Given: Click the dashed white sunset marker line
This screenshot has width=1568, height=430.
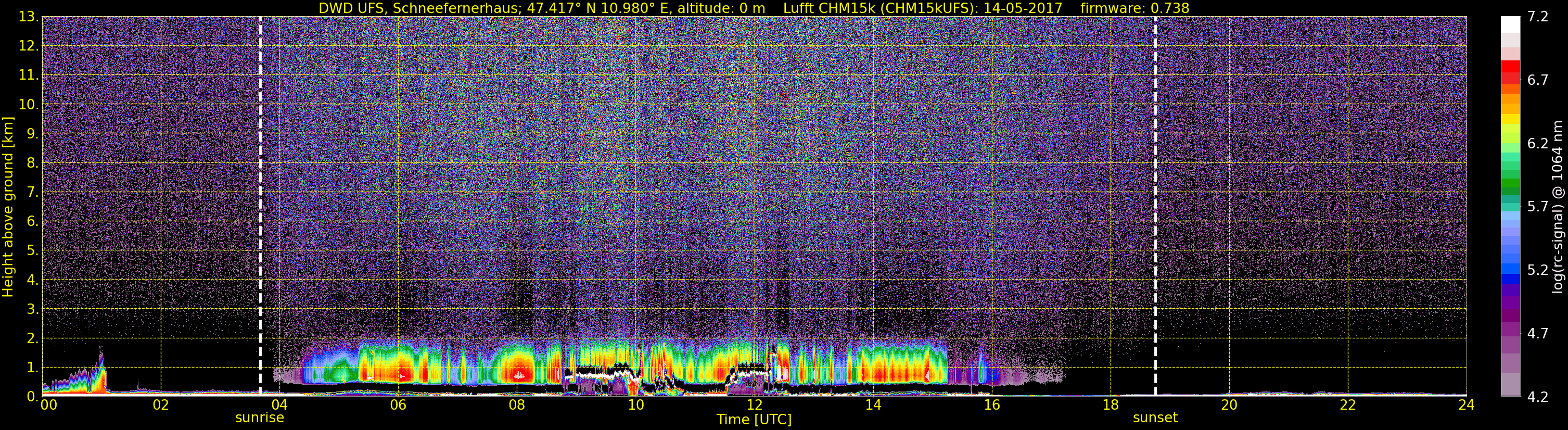Looking at the screenshot, I should tap(1155, 207).
